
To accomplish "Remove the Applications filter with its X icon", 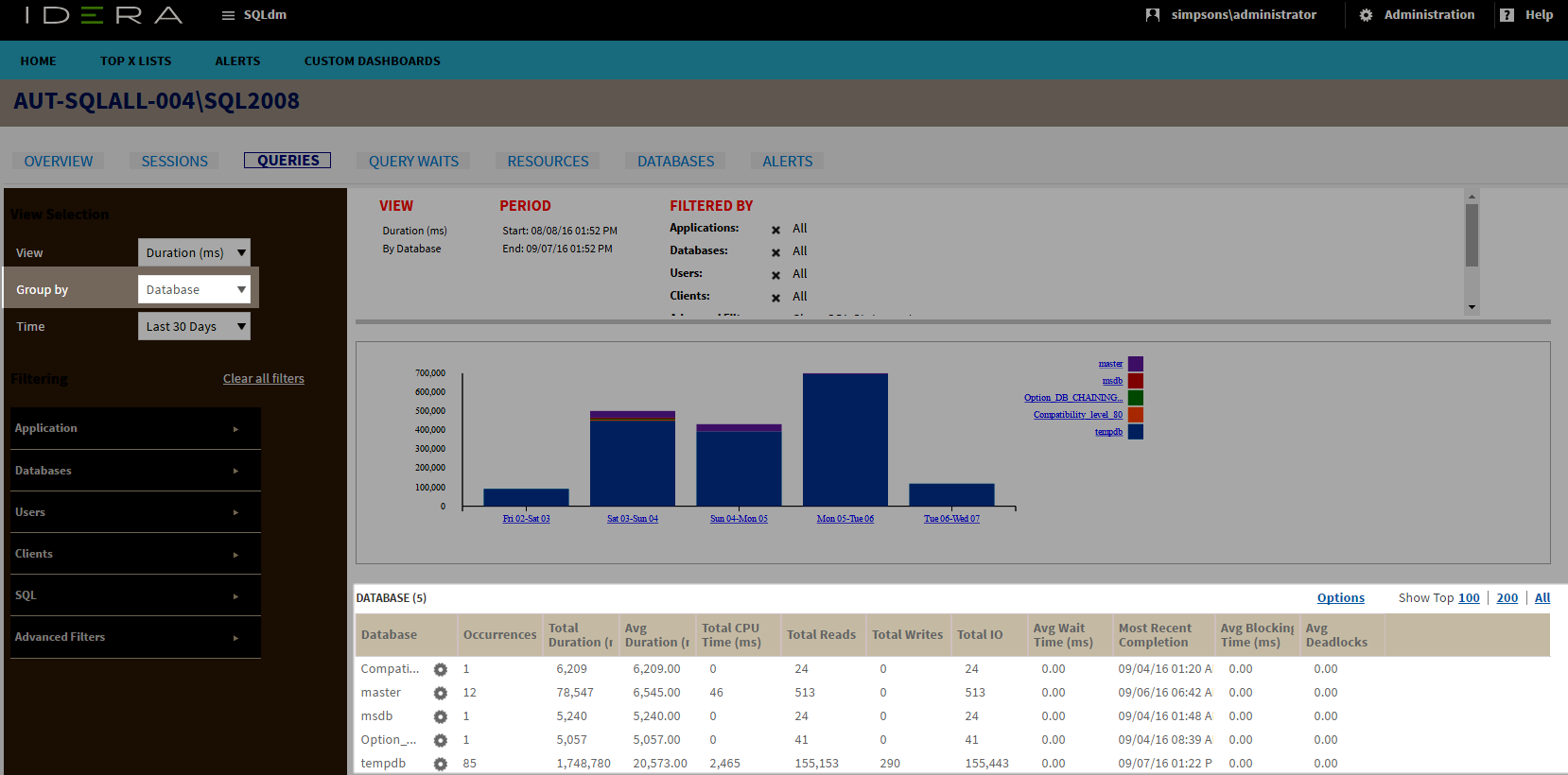I will coord(775,230).
